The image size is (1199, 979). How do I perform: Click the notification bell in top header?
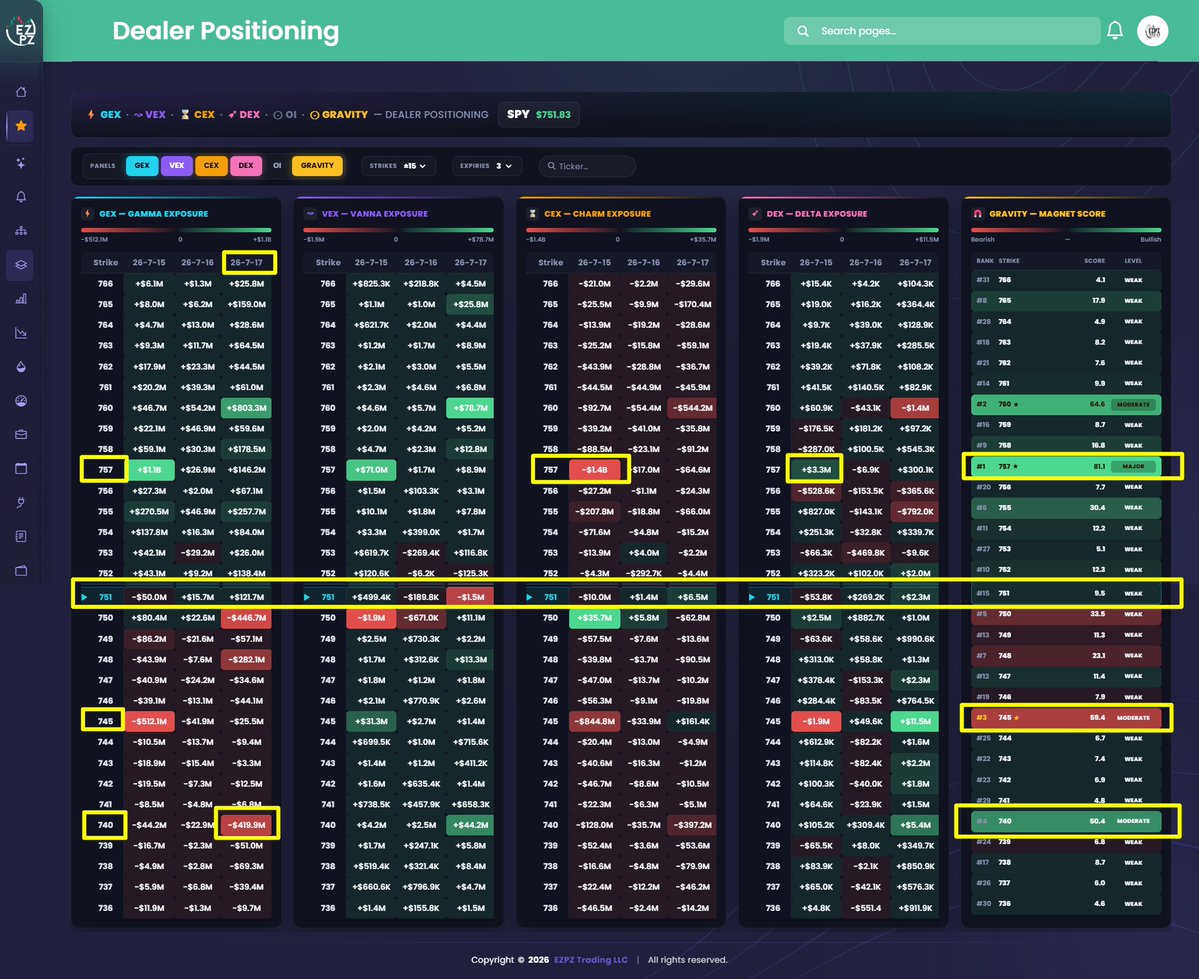point(1115,31)
